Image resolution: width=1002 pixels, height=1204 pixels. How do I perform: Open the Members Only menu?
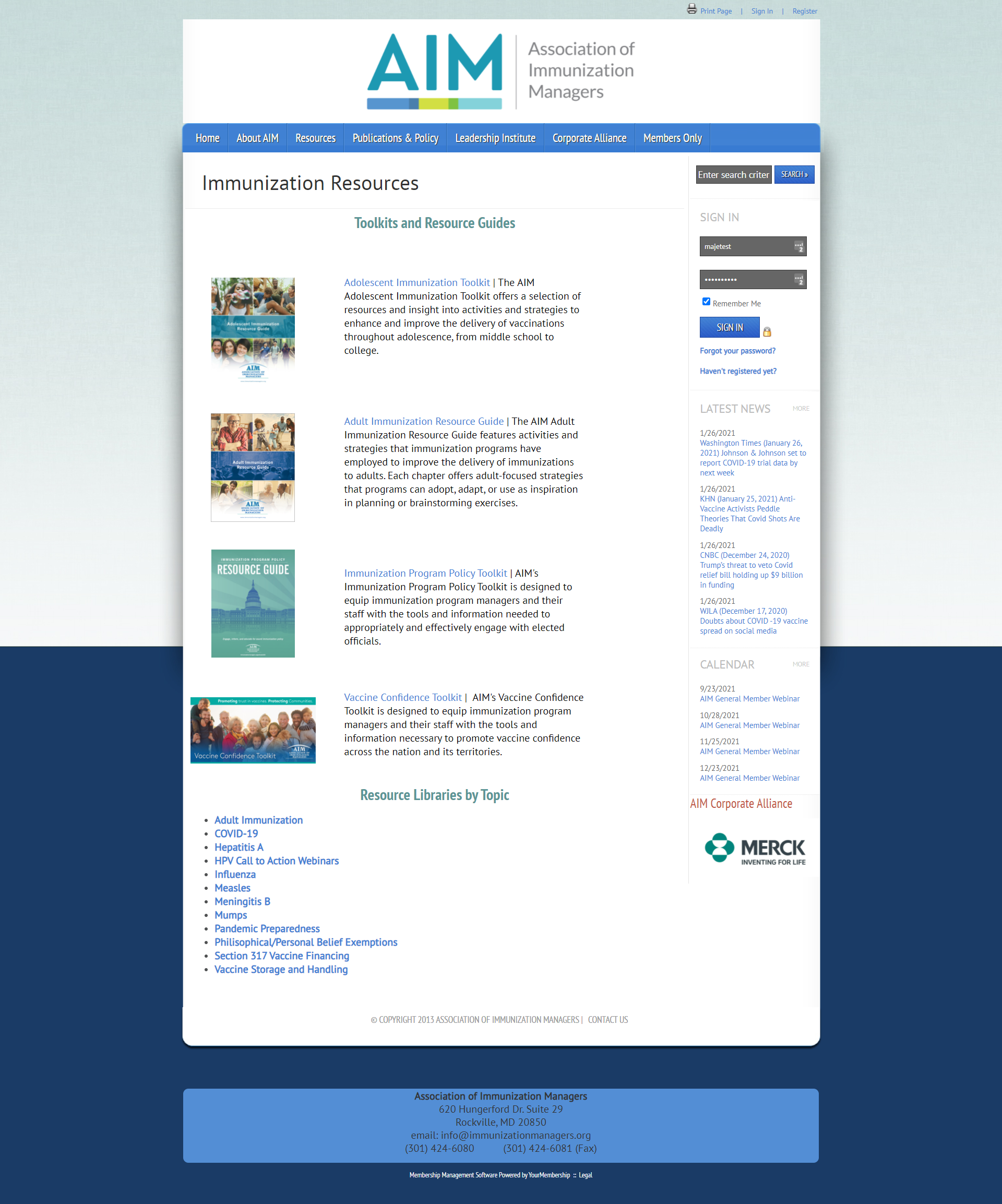point(672,138)
